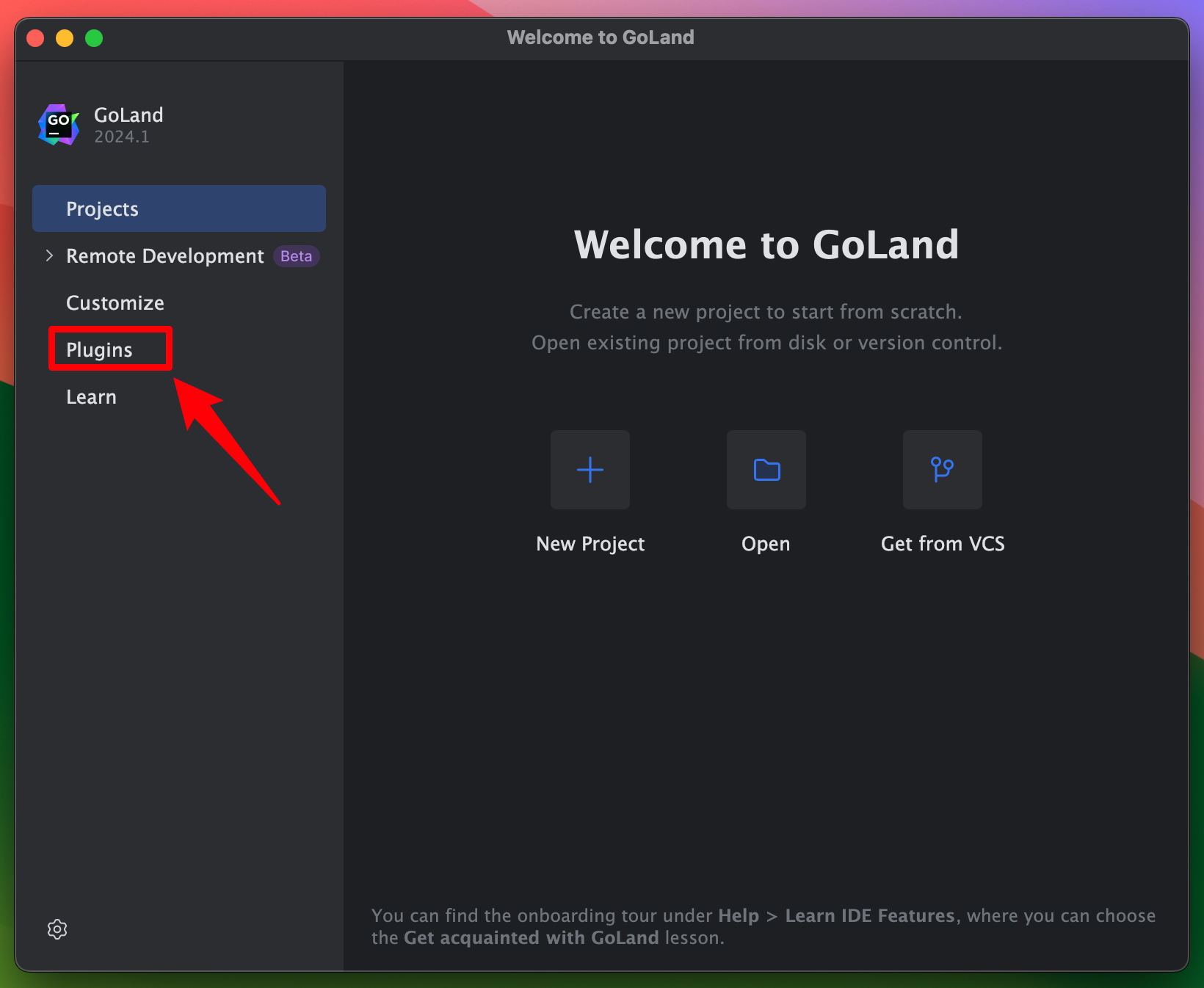Viewport: 1204px width, 988px height.
Task: Click "Get acquainted with GoLand" text
Action: (x=532, y=937)
